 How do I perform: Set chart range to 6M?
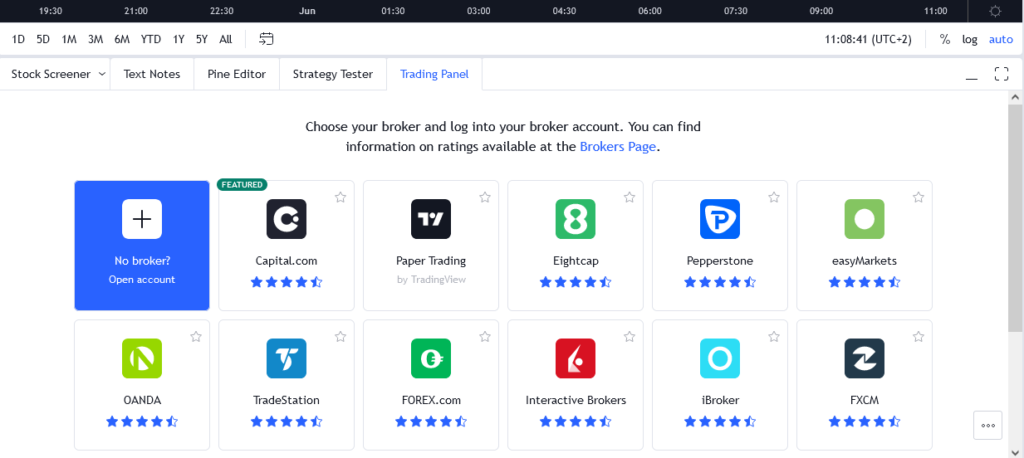(121, 39)
